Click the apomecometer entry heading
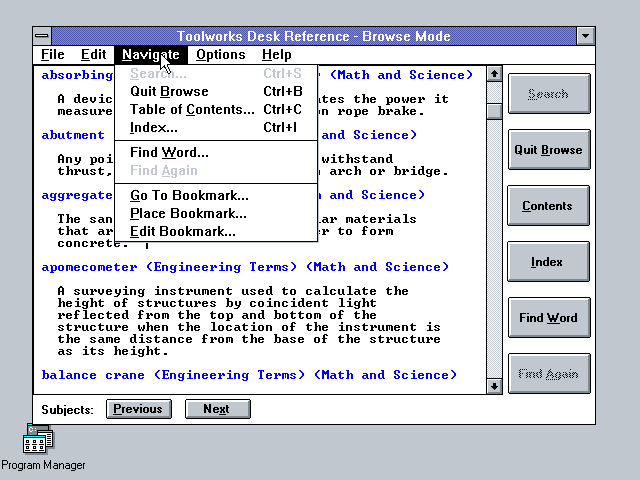This screenshot has height=480, width=640. point(245,267)
